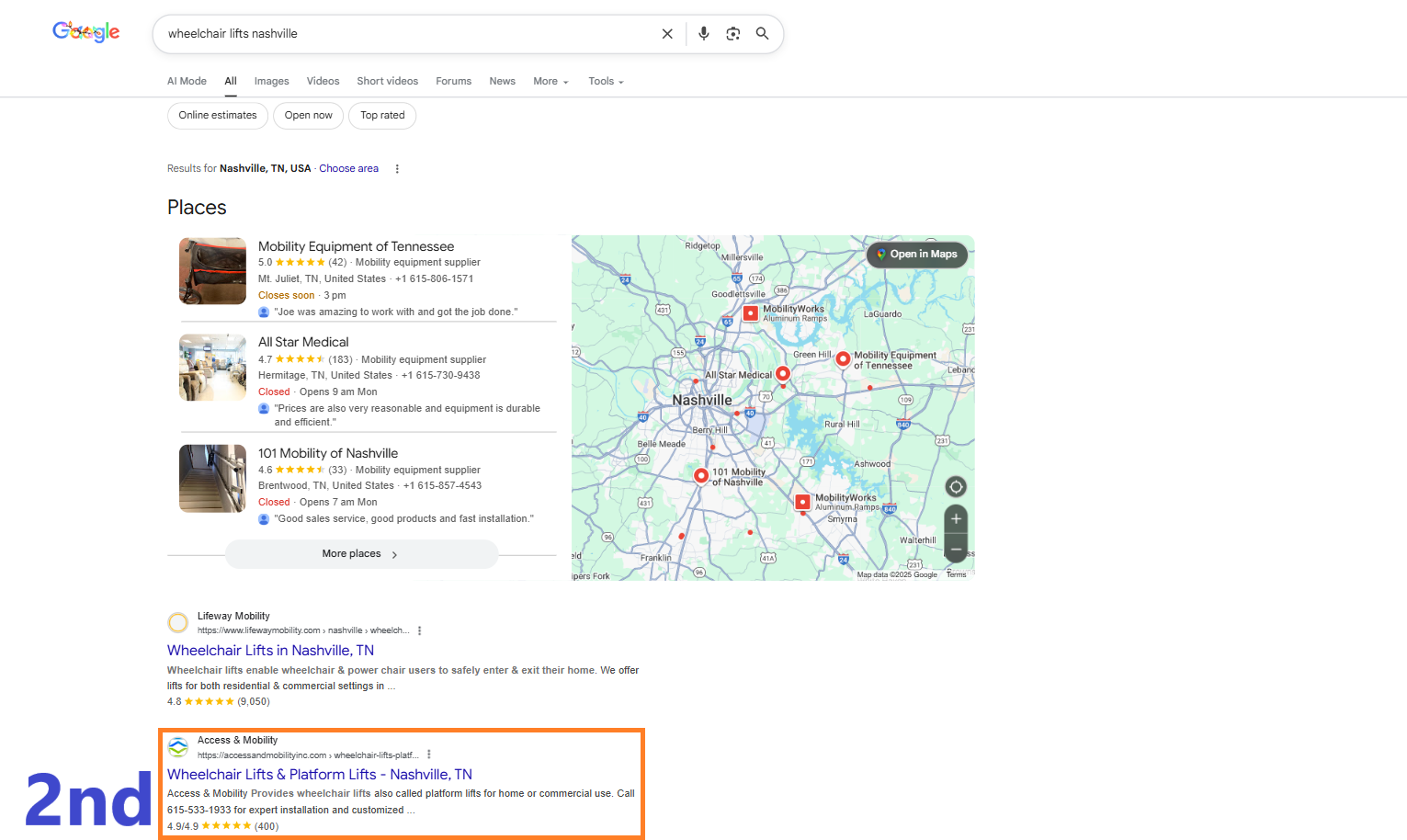The height and width of the screenshot is (840, 1407).
Task: Open the Videos tab
Action: tap(323, 81)
